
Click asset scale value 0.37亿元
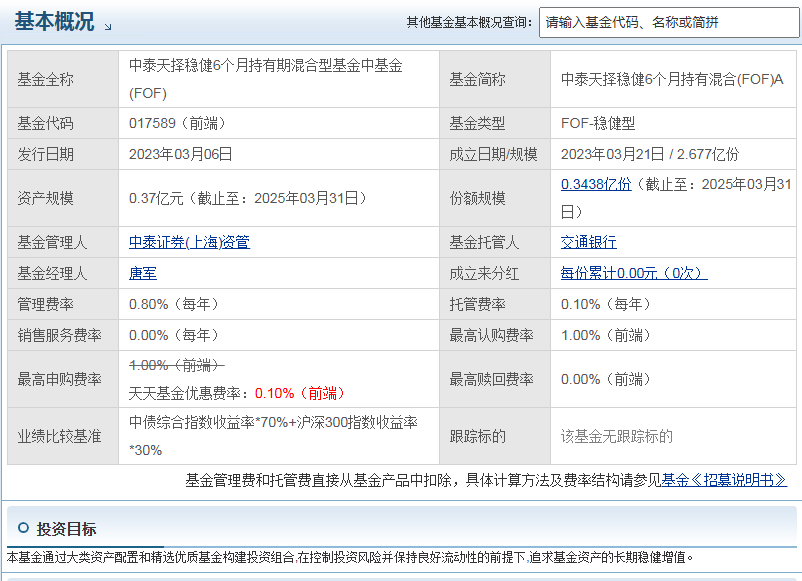pyautogui.click(x=156, y=198)
